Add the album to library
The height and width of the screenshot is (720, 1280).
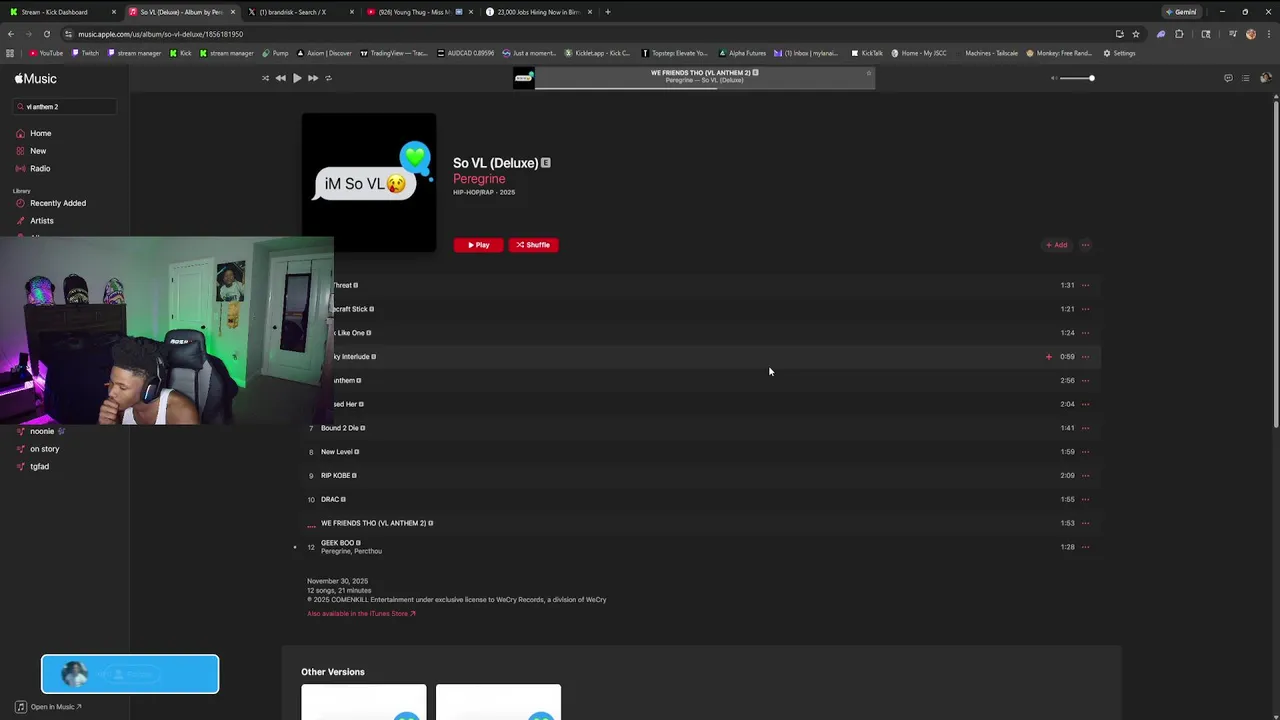(1056, 245)
